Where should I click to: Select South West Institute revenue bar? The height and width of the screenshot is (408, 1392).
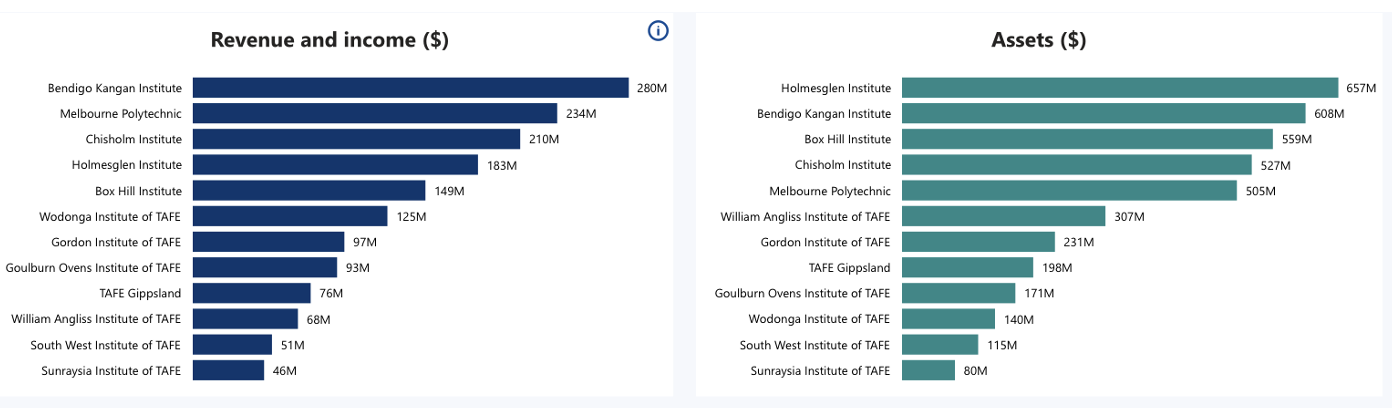click(232, 344)
